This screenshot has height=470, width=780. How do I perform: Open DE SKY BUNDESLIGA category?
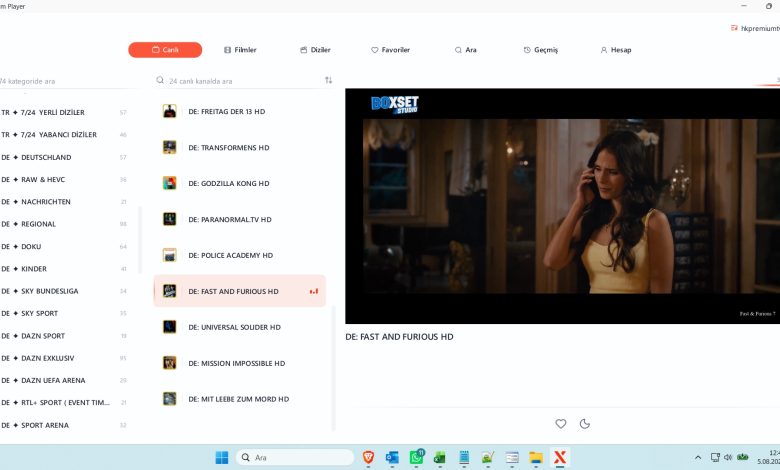pyautogui.click(x=64, y=291)
